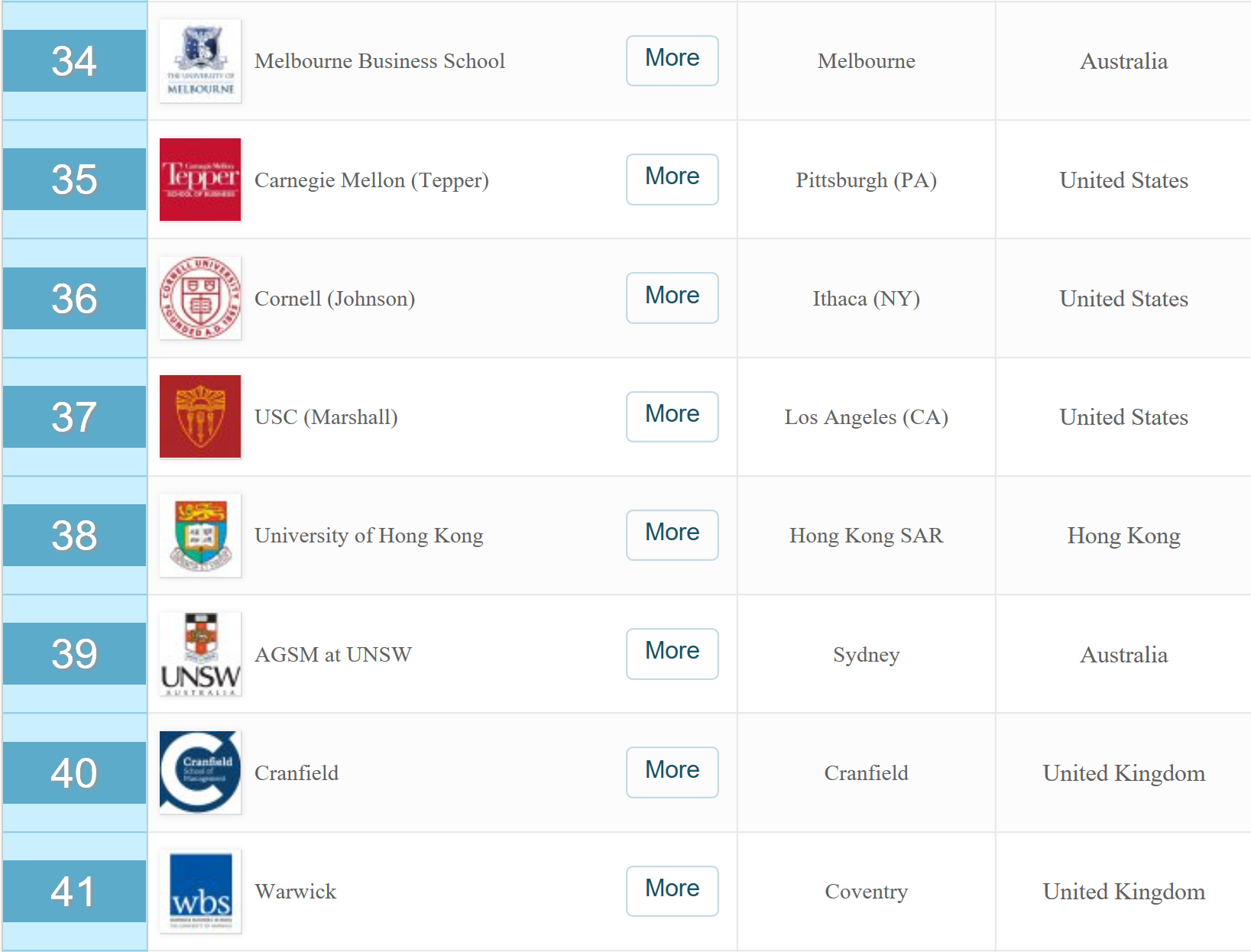1251x952 pixels.
Task: Click More button in Cranfield row
Action: (x=672, y=772)
